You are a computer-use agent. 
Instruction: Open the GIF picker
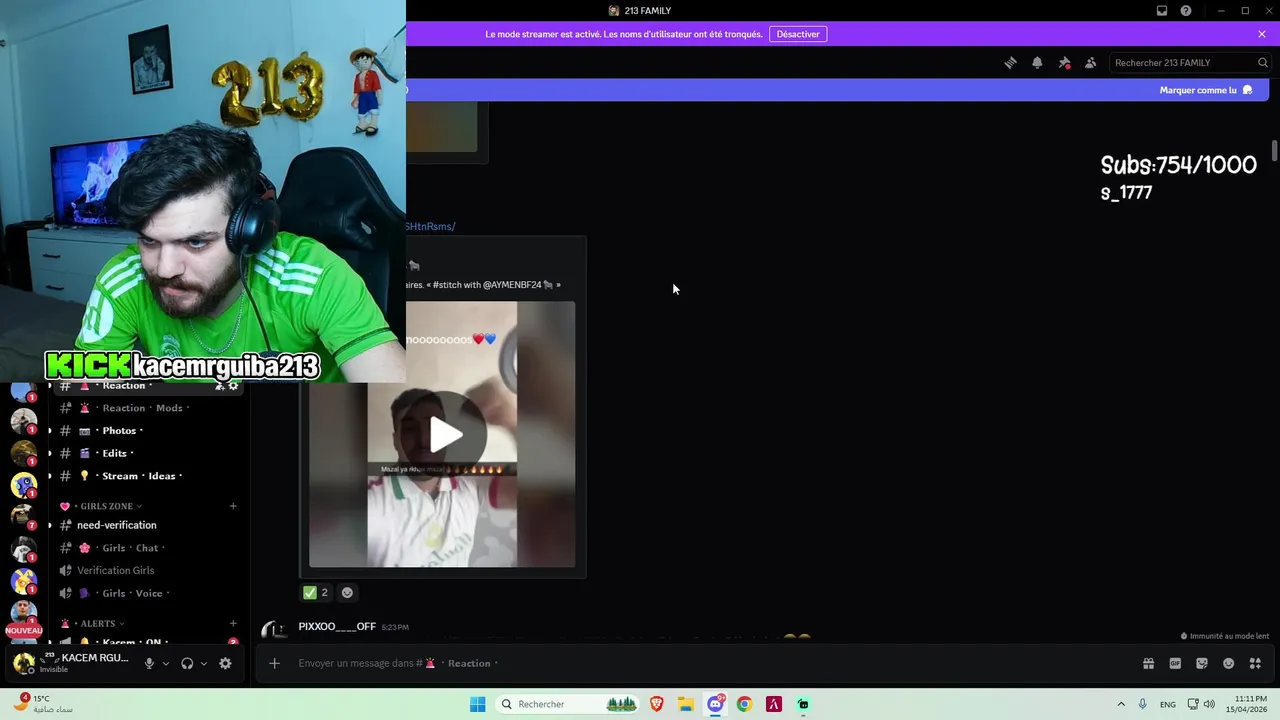pyautogui.click(x=1175, y=663)
